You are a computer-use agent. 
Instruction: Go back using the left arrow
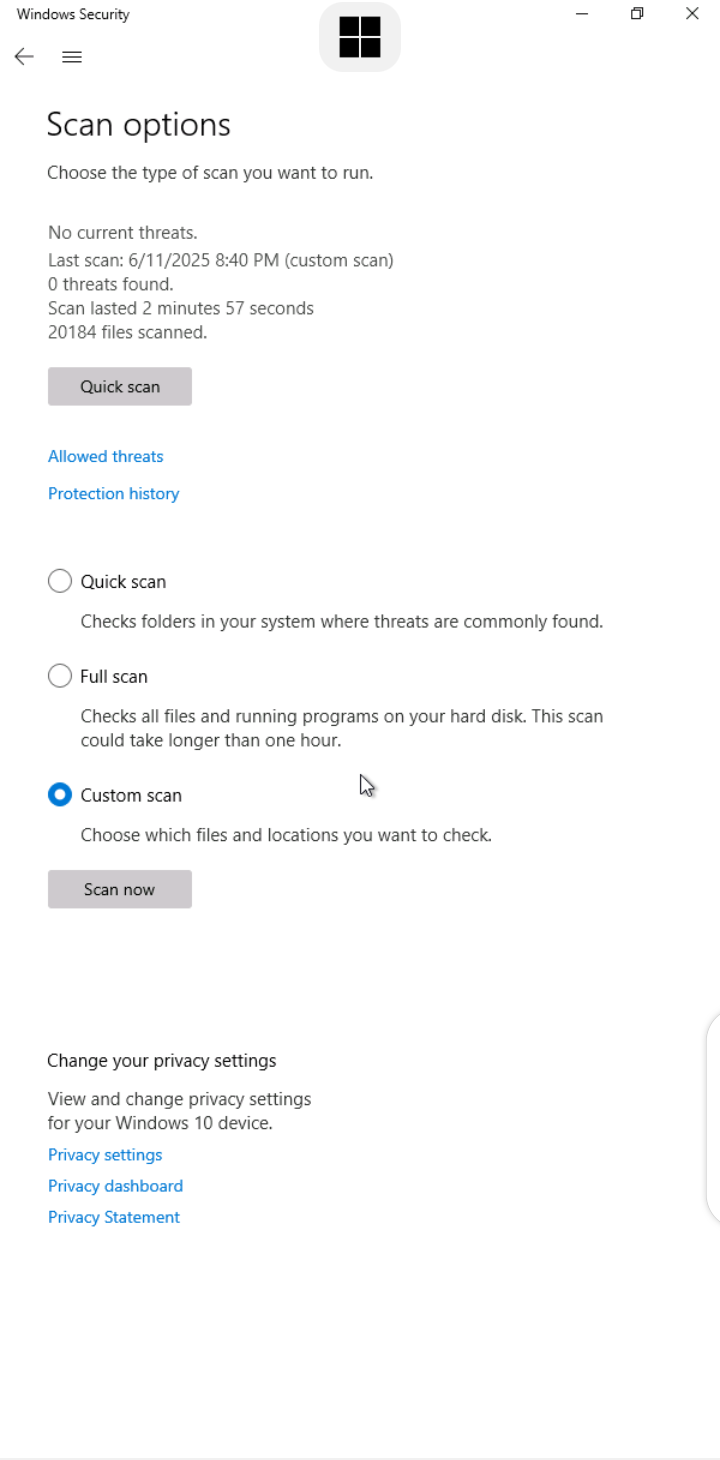point(24,57)
